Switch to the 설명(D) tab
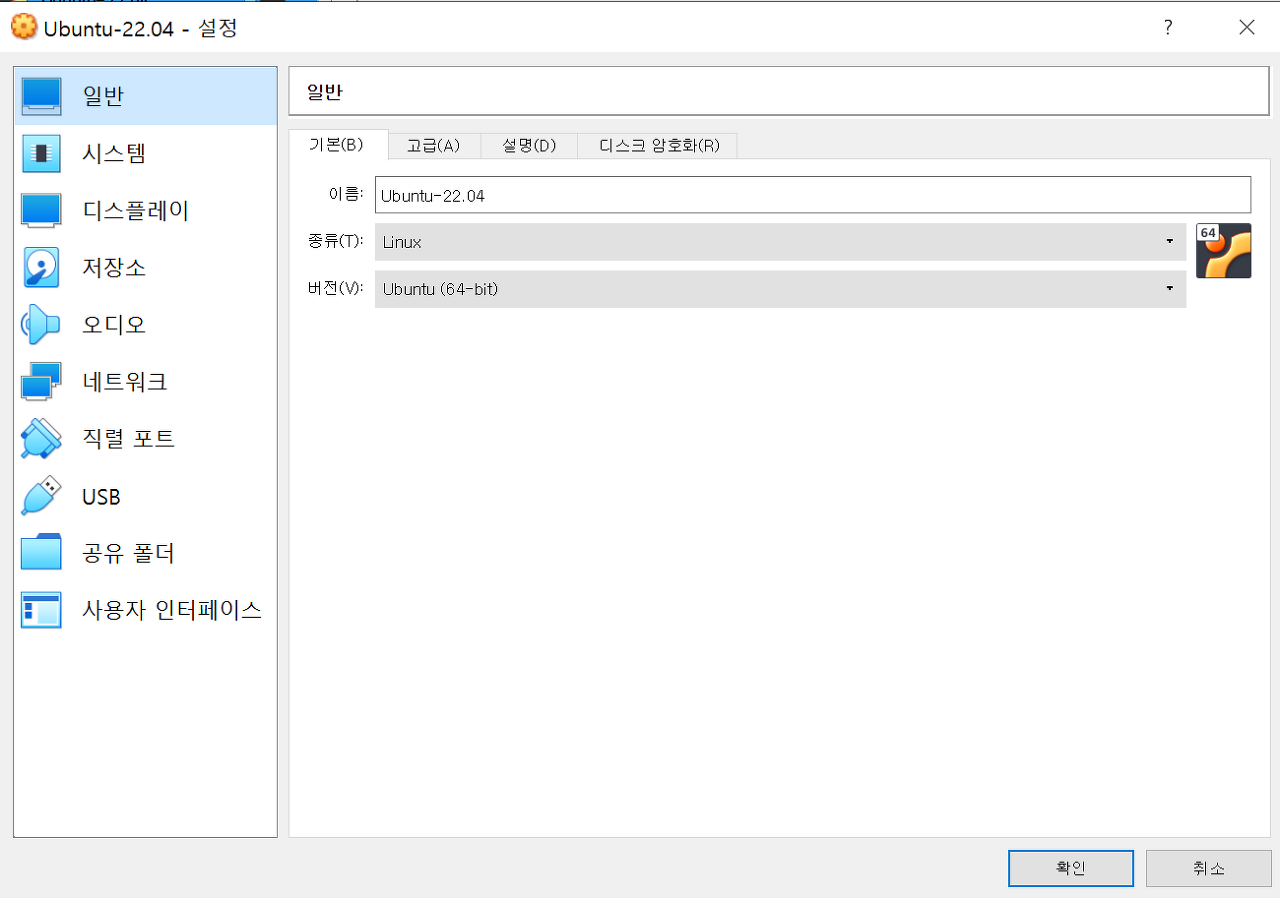Viewport: 1280px width, 898px height. pyautogui.click(x=529, y=146)
